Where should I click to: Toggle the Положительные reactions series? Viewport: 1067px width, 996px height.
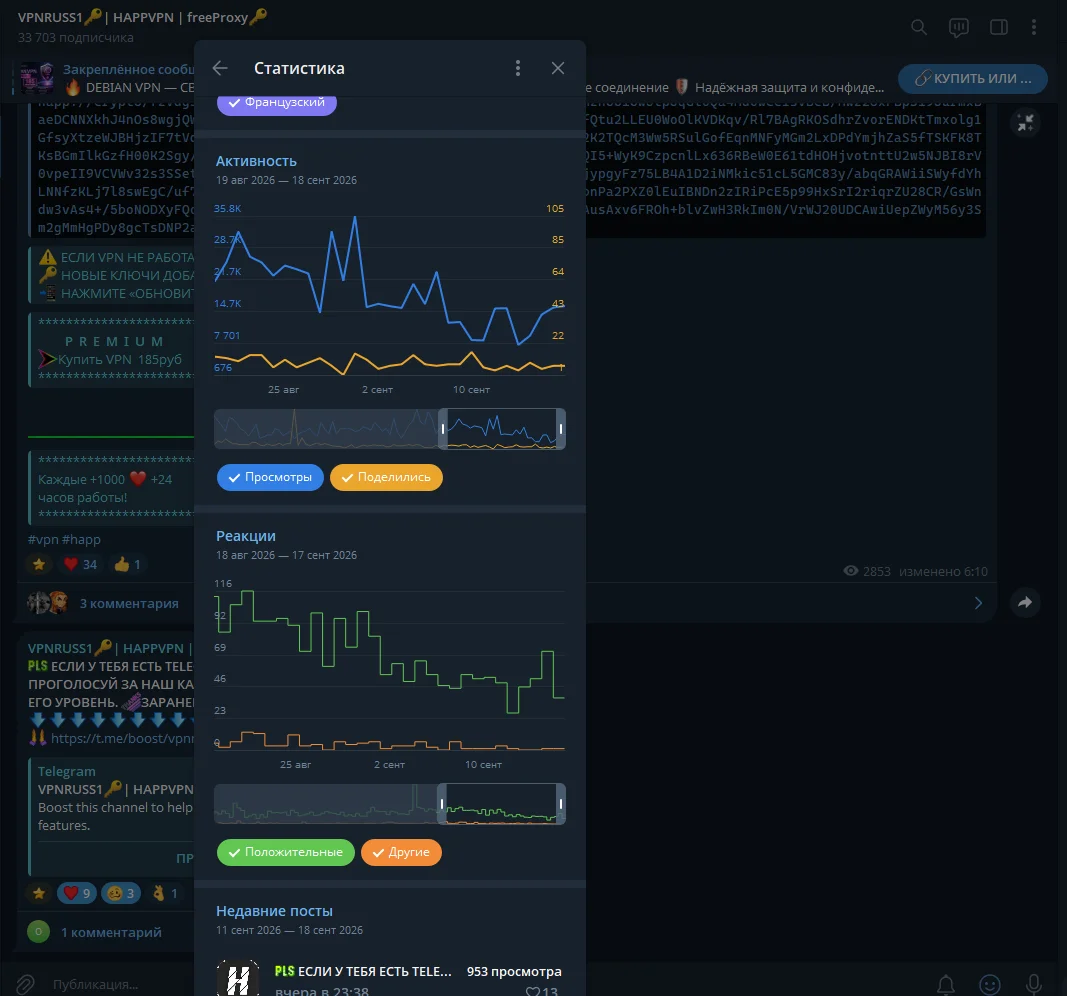tap(286, 852)
